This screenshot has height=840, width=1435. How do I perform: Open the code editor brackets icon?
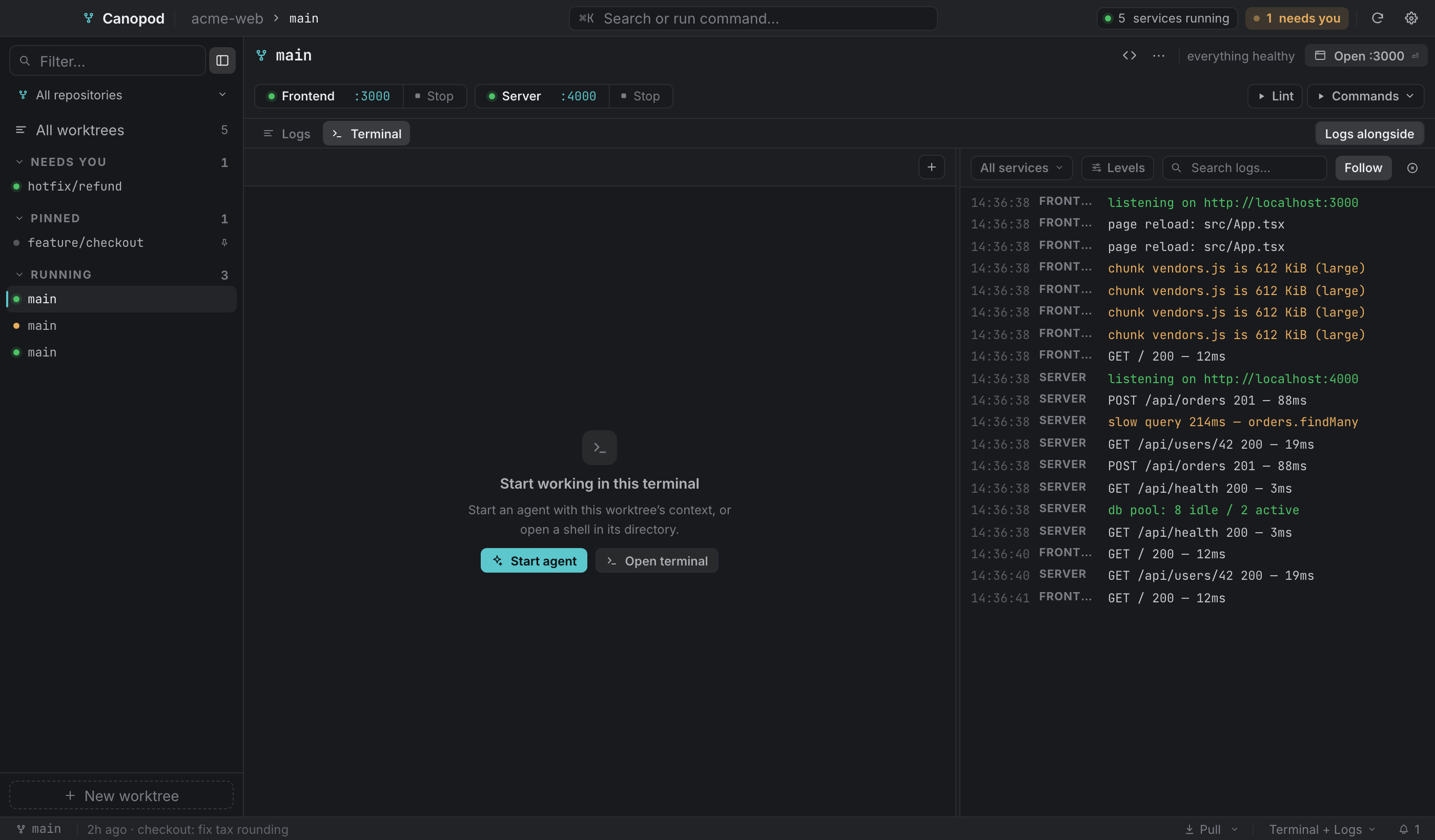click(x=1129, y=56)
